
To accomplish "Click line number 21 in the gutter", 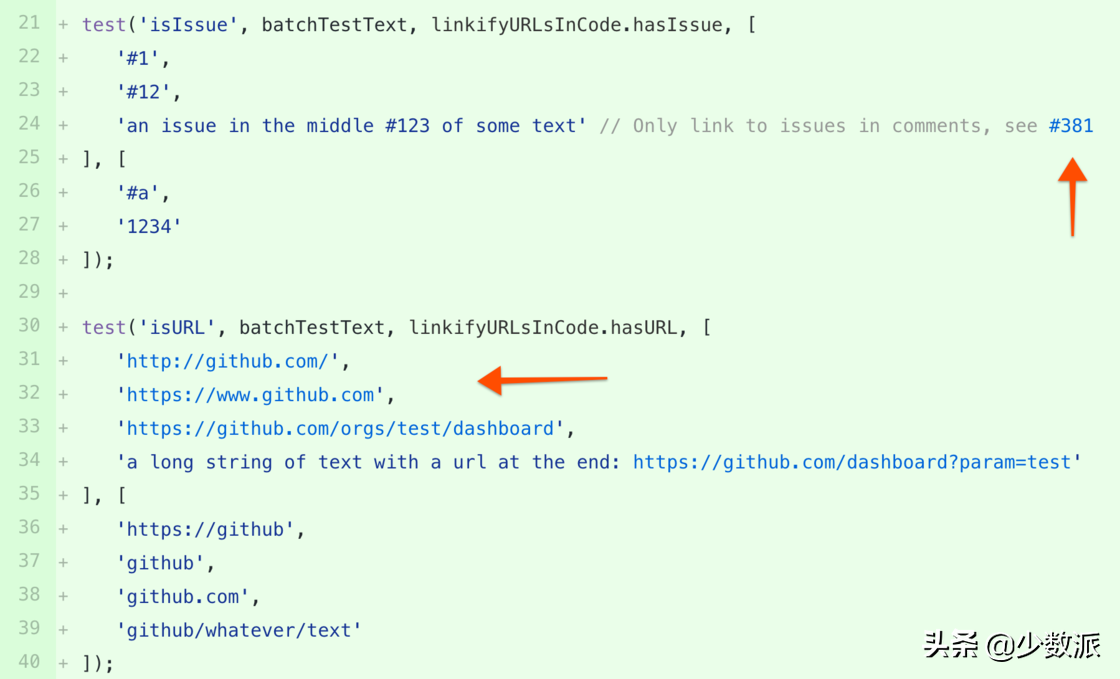I will [29, 23].
